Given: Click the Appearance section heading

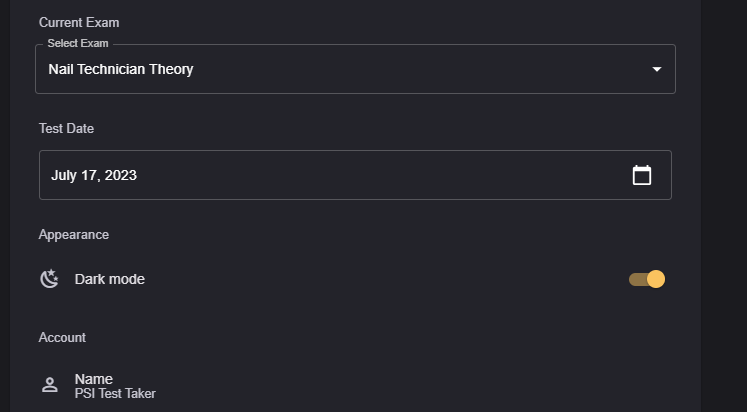Looking at the screenshot, I should click(x=74, y=234).
